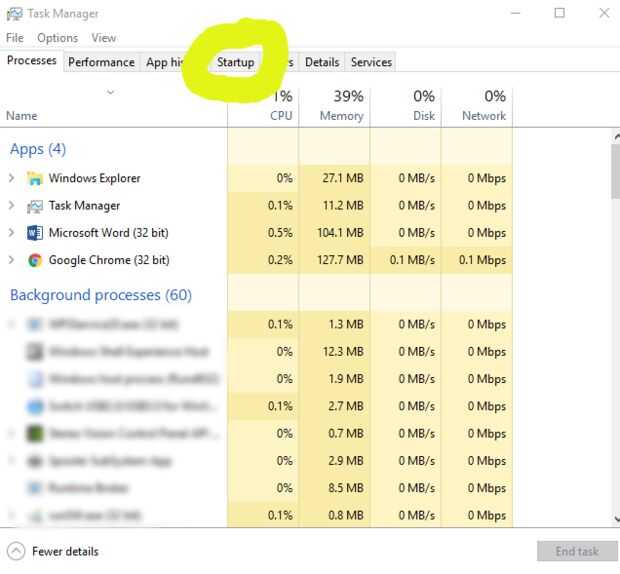Click the process list vertical scrollbar thumb
The width and height of the screenshot is (620, 574).
(x=616, y=171)
